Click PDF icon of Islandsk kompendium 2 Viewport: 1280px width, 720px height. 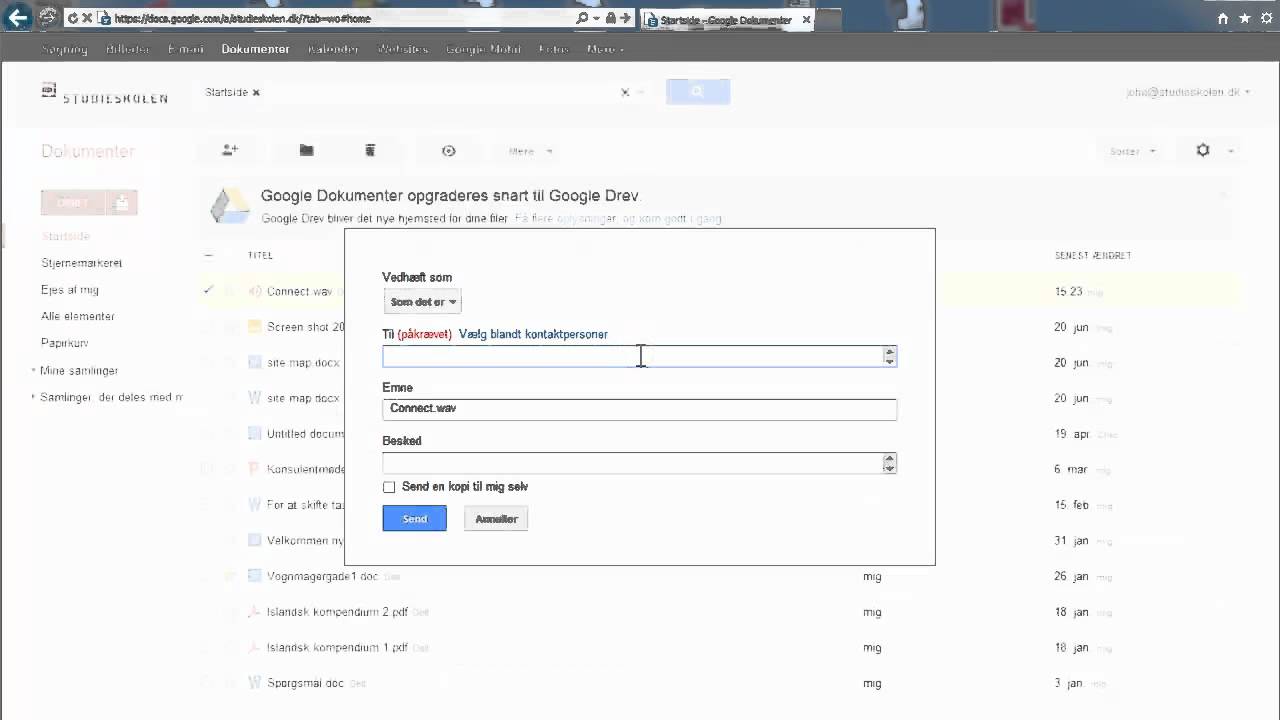[x=254, y=612]
